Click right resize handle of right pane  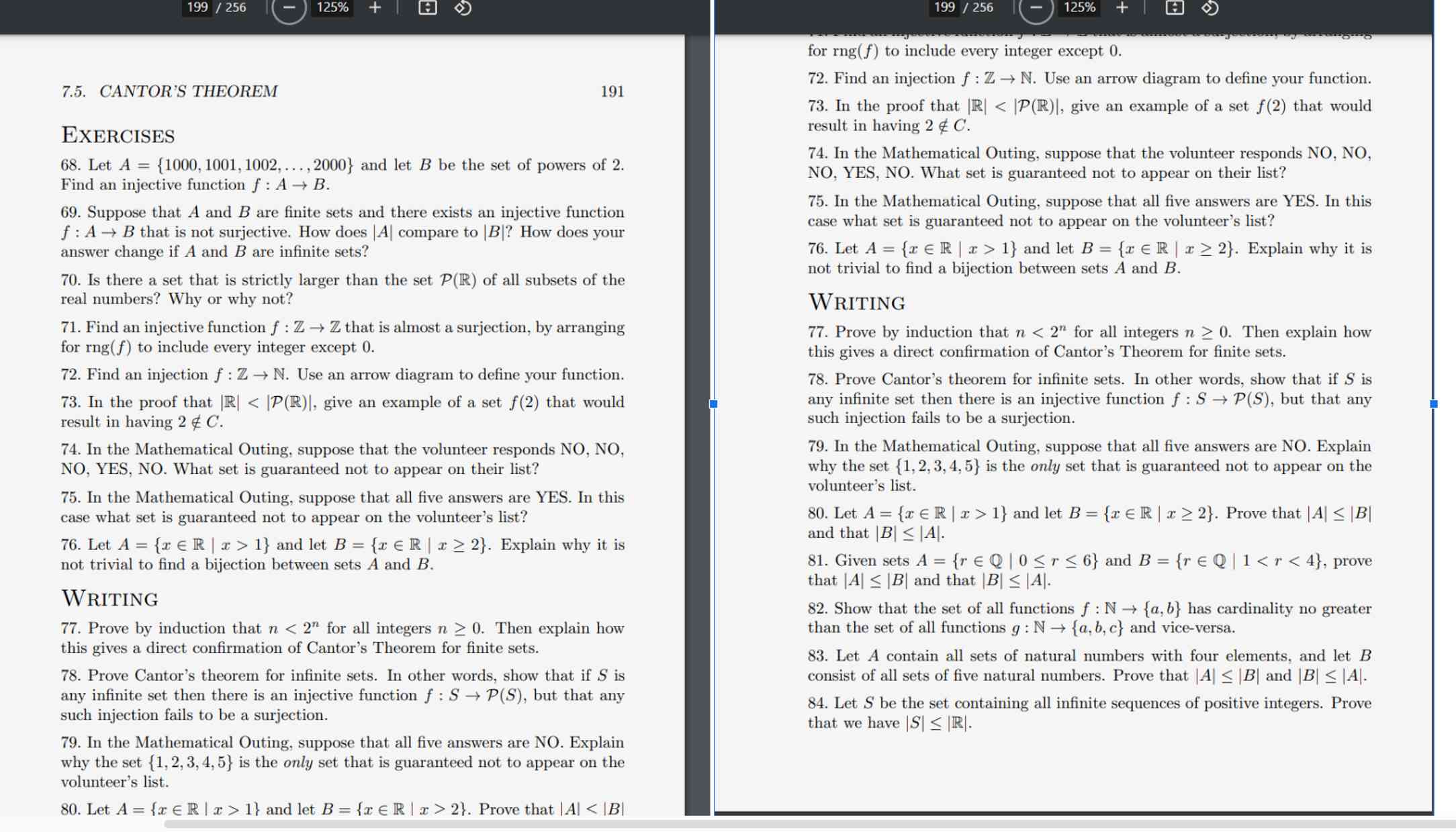(1434, 404)
